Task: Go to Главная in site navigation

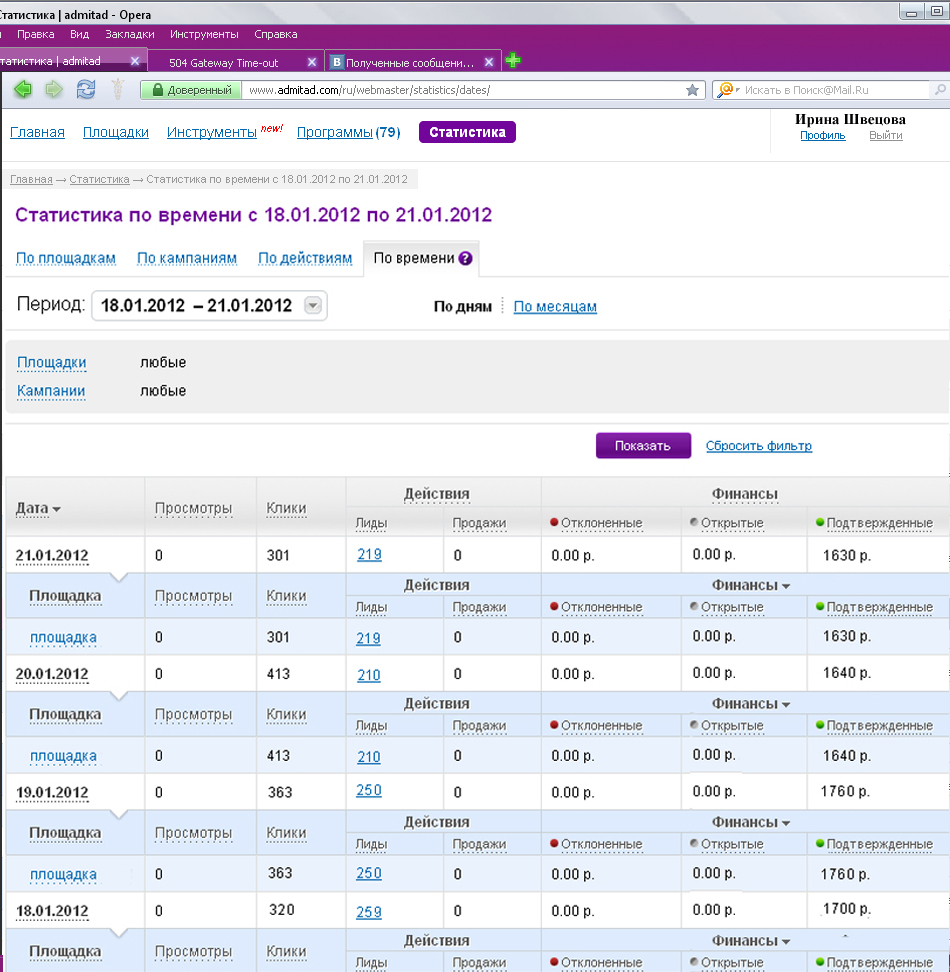Action: coord(37,132)
